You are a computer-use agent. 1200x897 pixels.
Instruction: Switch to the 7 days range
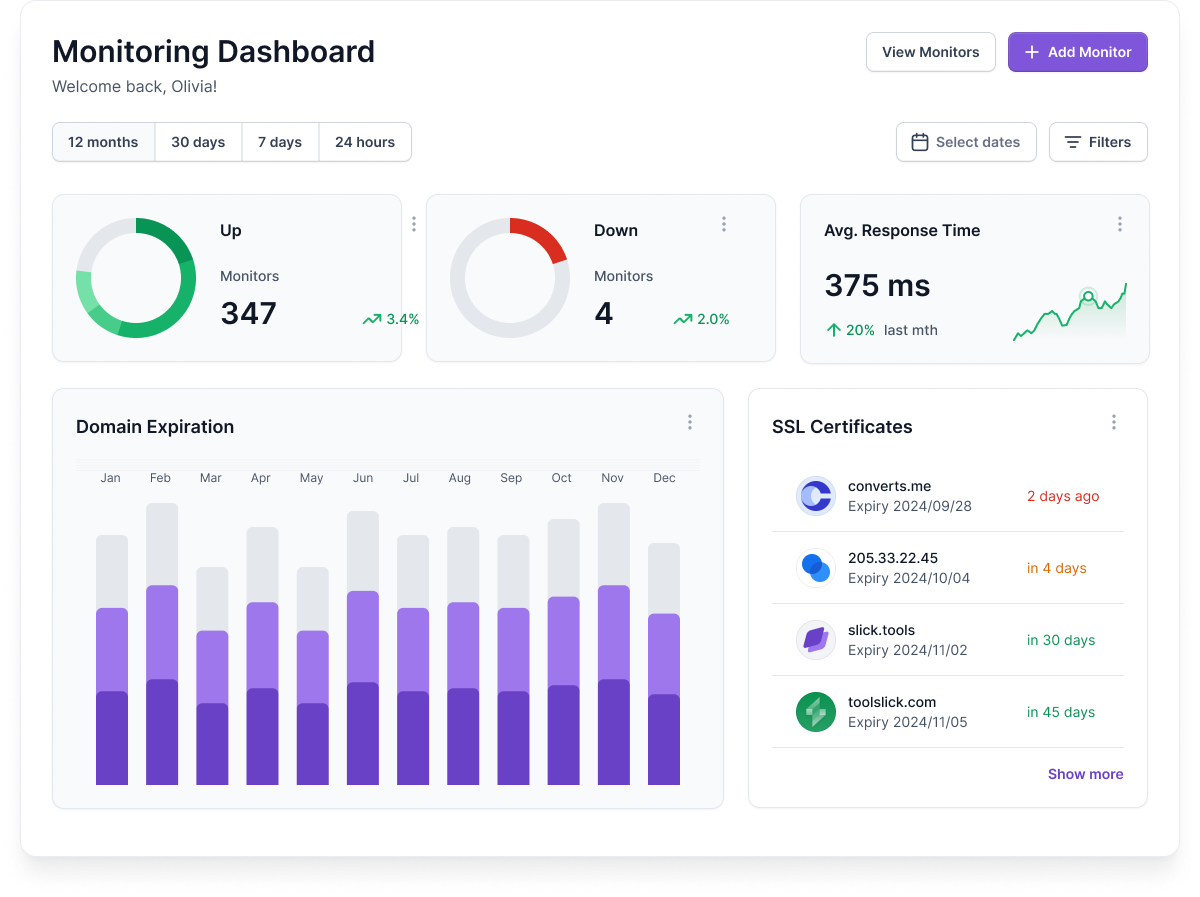pos(280,142)
